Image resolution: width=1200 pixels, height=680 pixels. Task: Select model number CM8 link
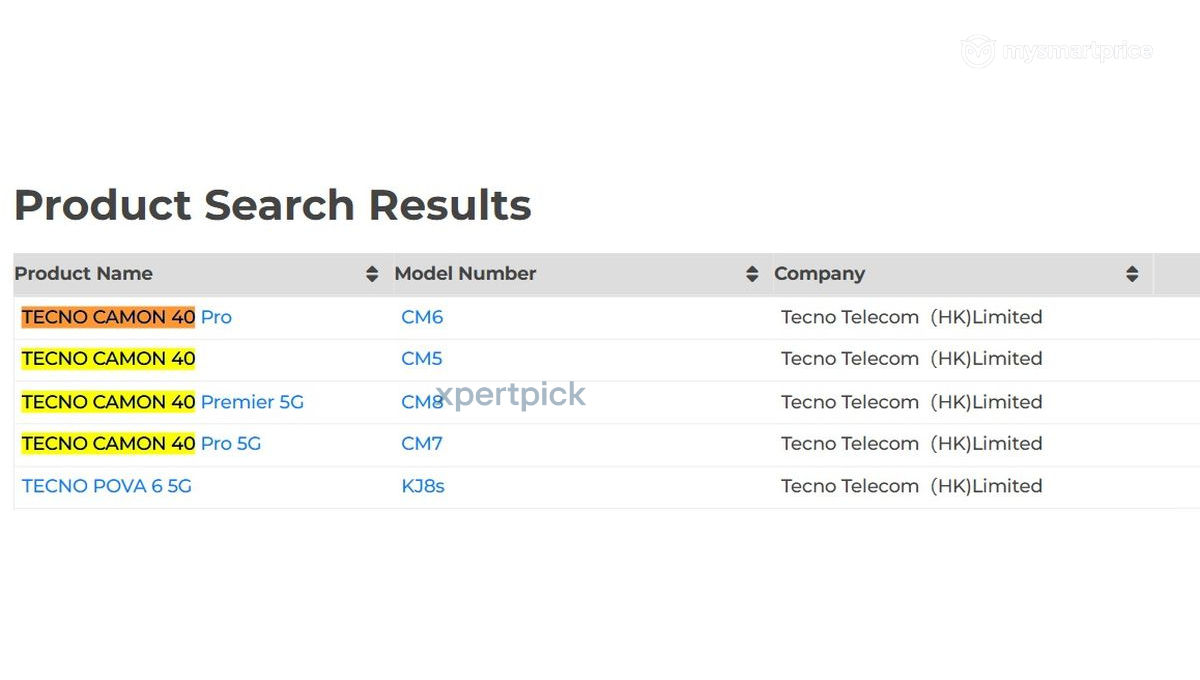[x=422, y=402]
